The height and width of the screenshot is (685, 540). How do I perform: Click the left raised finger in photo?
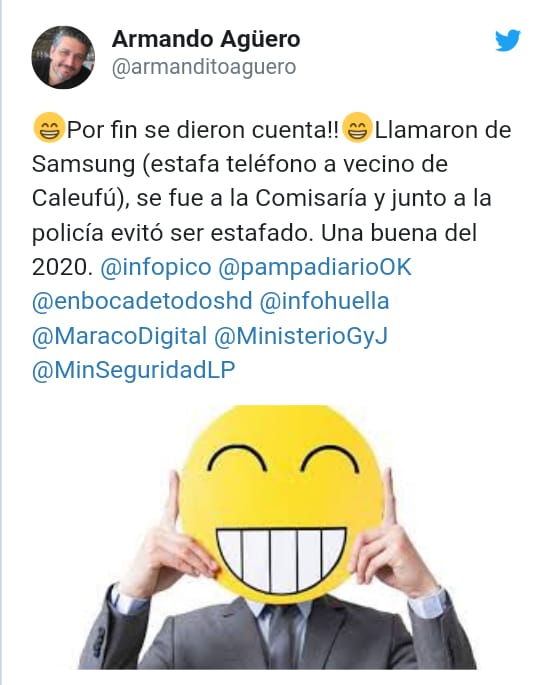click(173, 498)
